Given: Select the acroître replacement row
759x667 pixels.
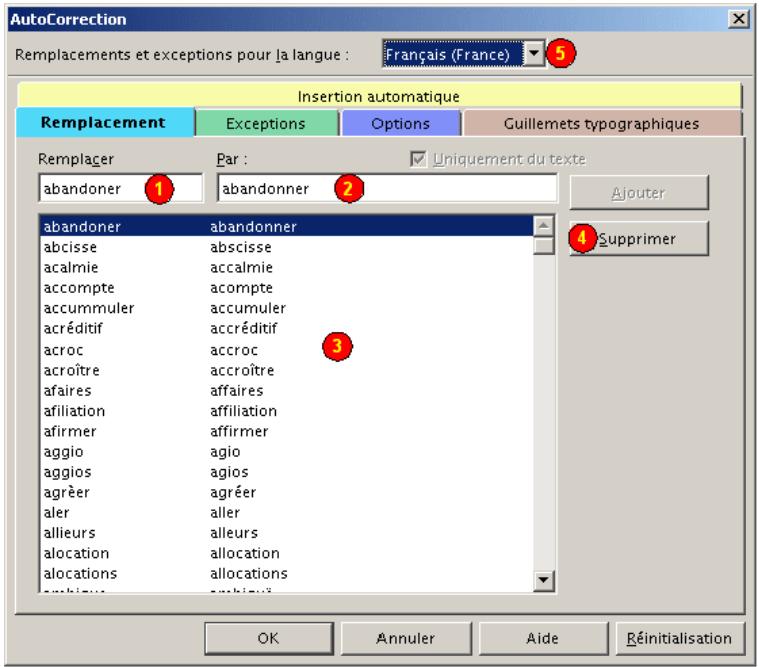Looking at the screenshot, I should 287,370.
